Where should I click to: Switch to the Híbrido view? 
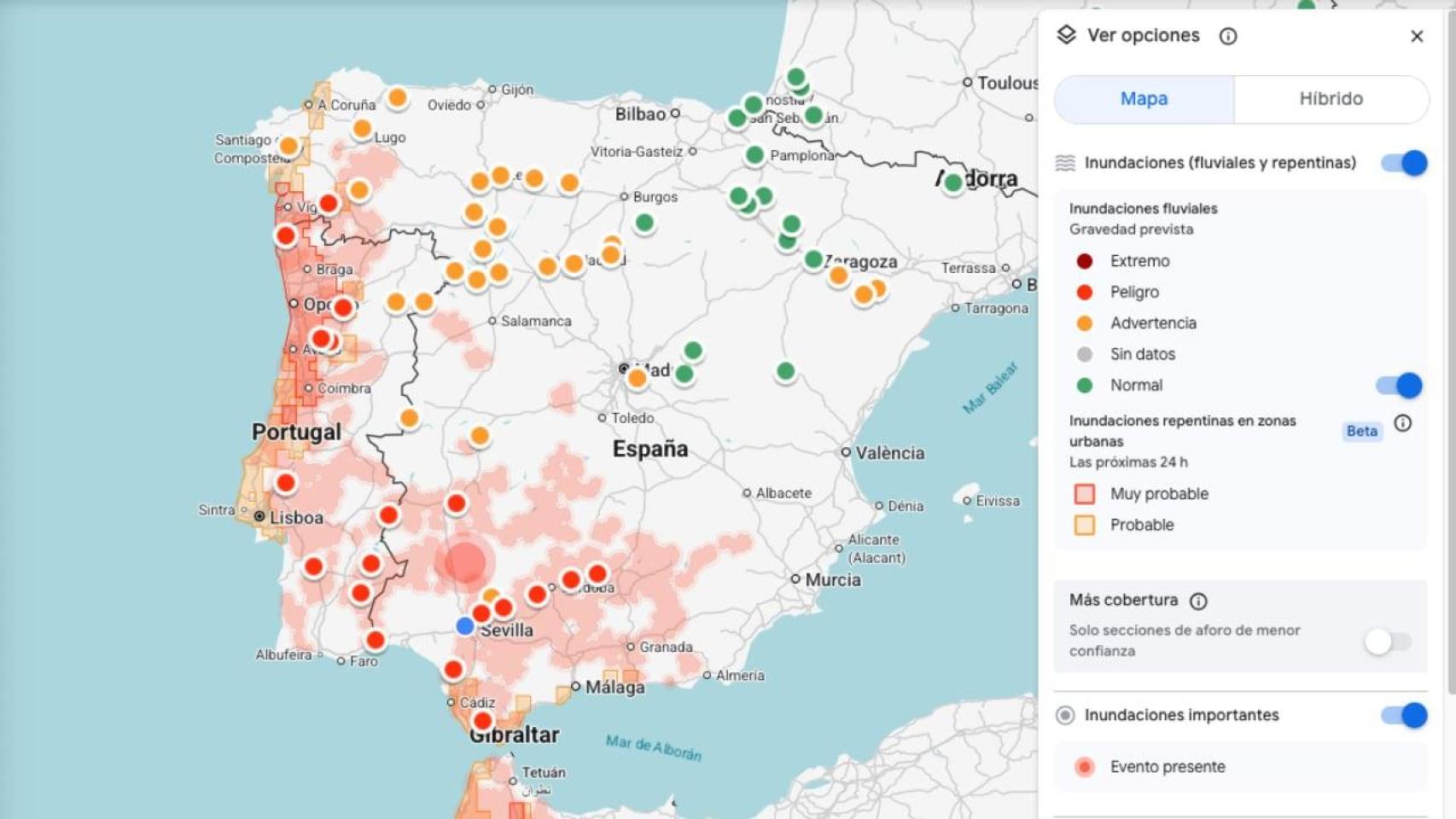(1330, 99)
